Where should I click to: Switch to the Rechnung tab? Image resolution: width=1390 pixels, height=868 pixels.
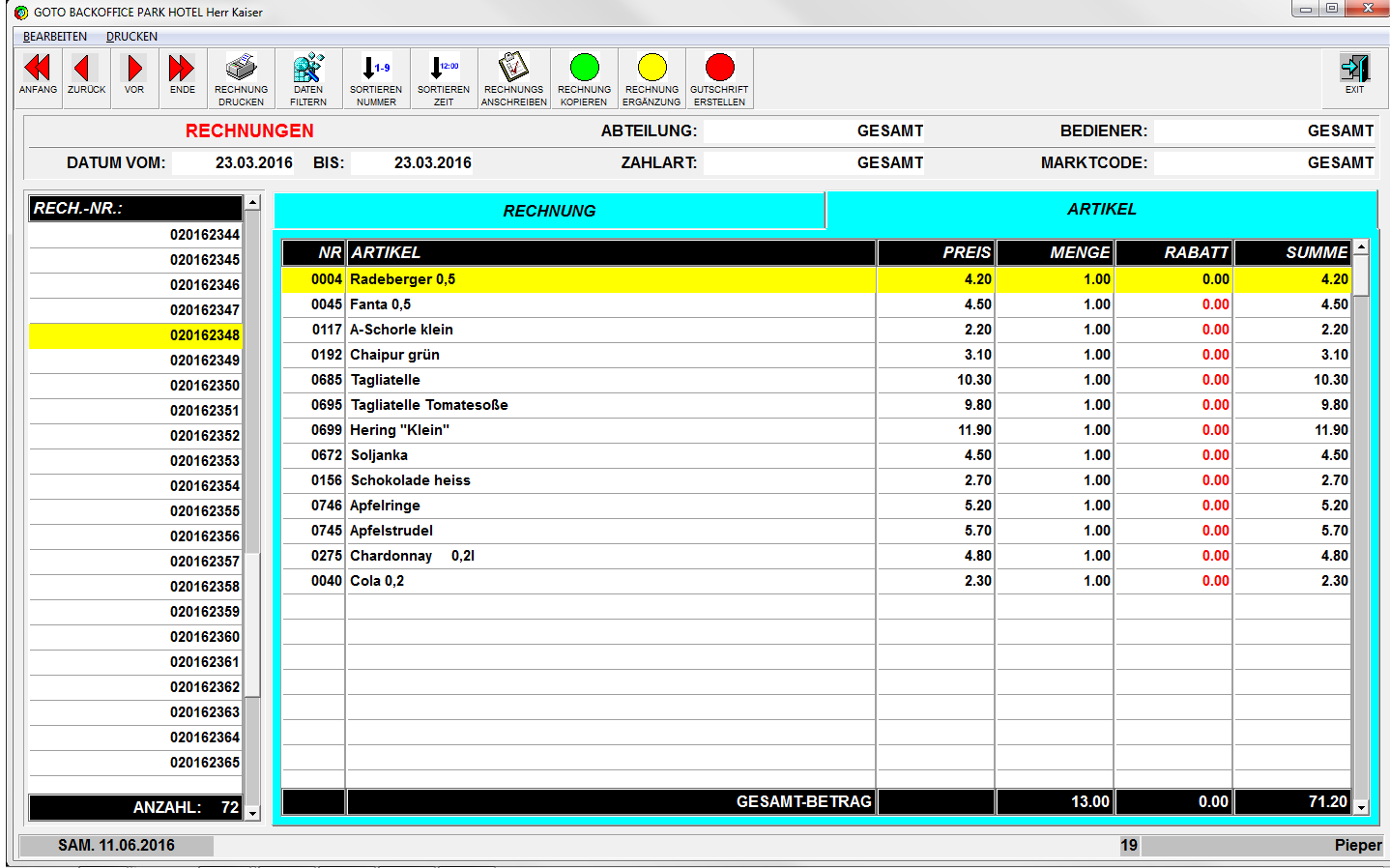[549, 211]
